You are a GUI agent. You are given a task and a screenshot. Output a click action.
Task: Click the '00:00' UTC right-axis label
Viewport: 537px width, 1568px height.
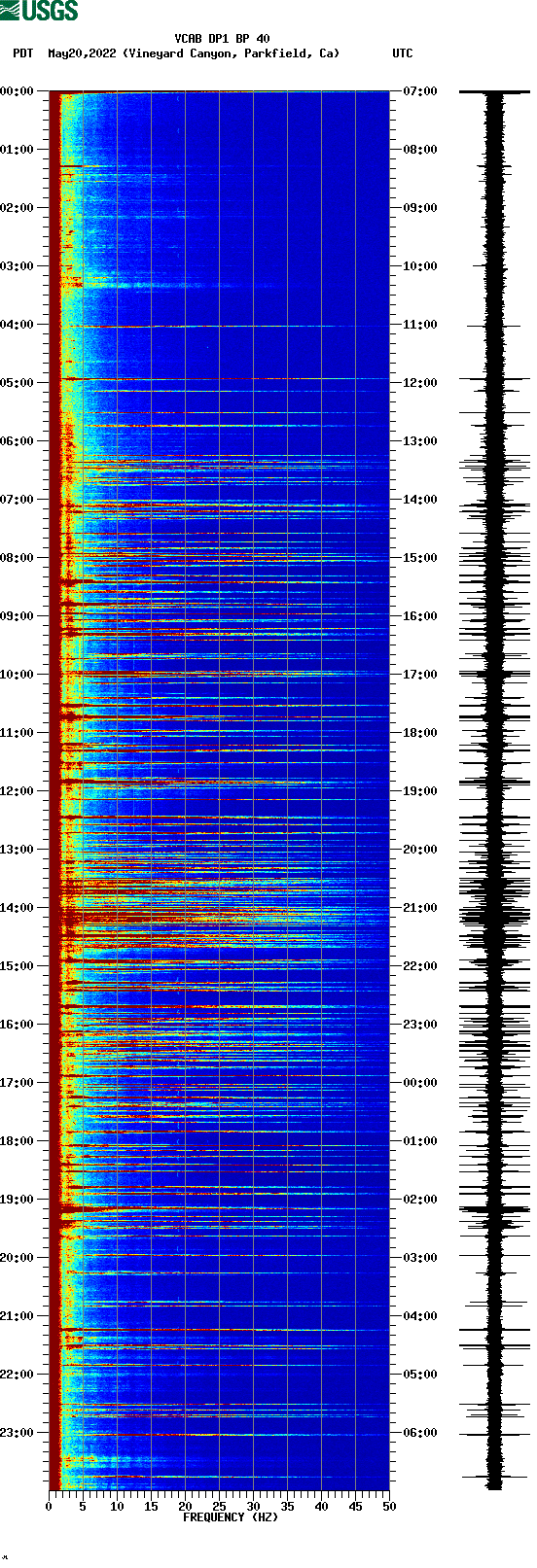pos(420,1083)
